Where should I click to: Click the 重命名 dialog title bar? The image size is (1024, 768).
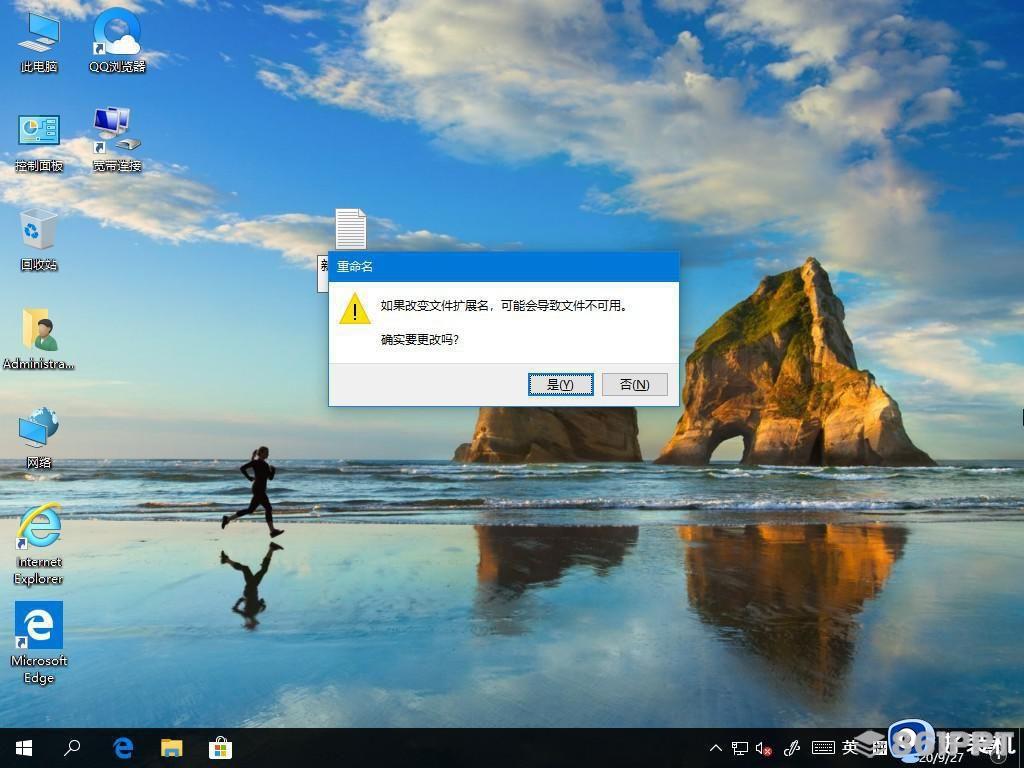[504, 266]
